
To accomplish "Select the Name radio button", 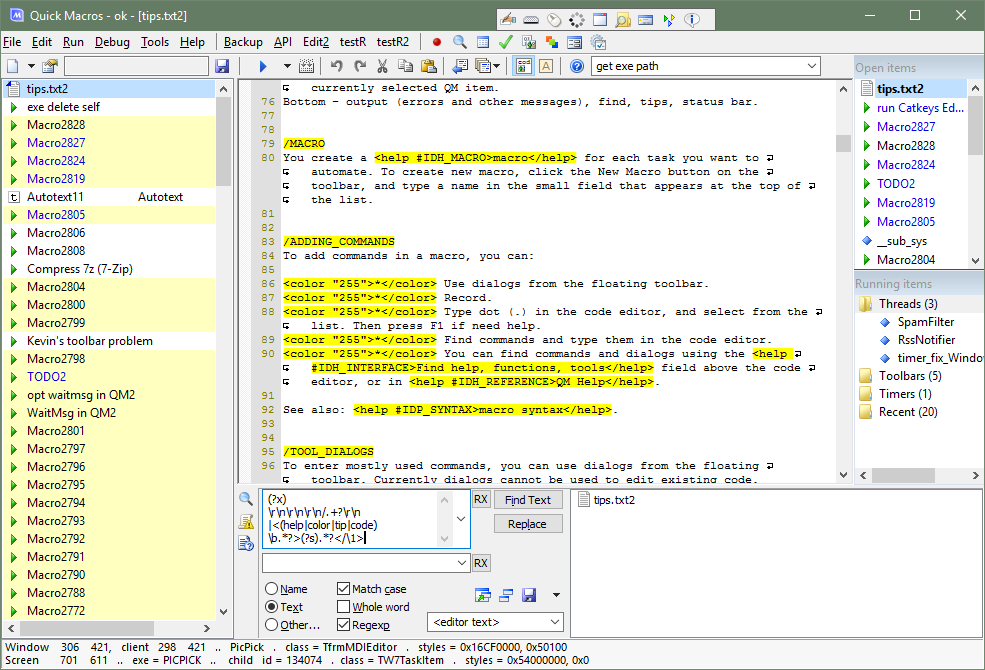I will click(x=272, y=589).
